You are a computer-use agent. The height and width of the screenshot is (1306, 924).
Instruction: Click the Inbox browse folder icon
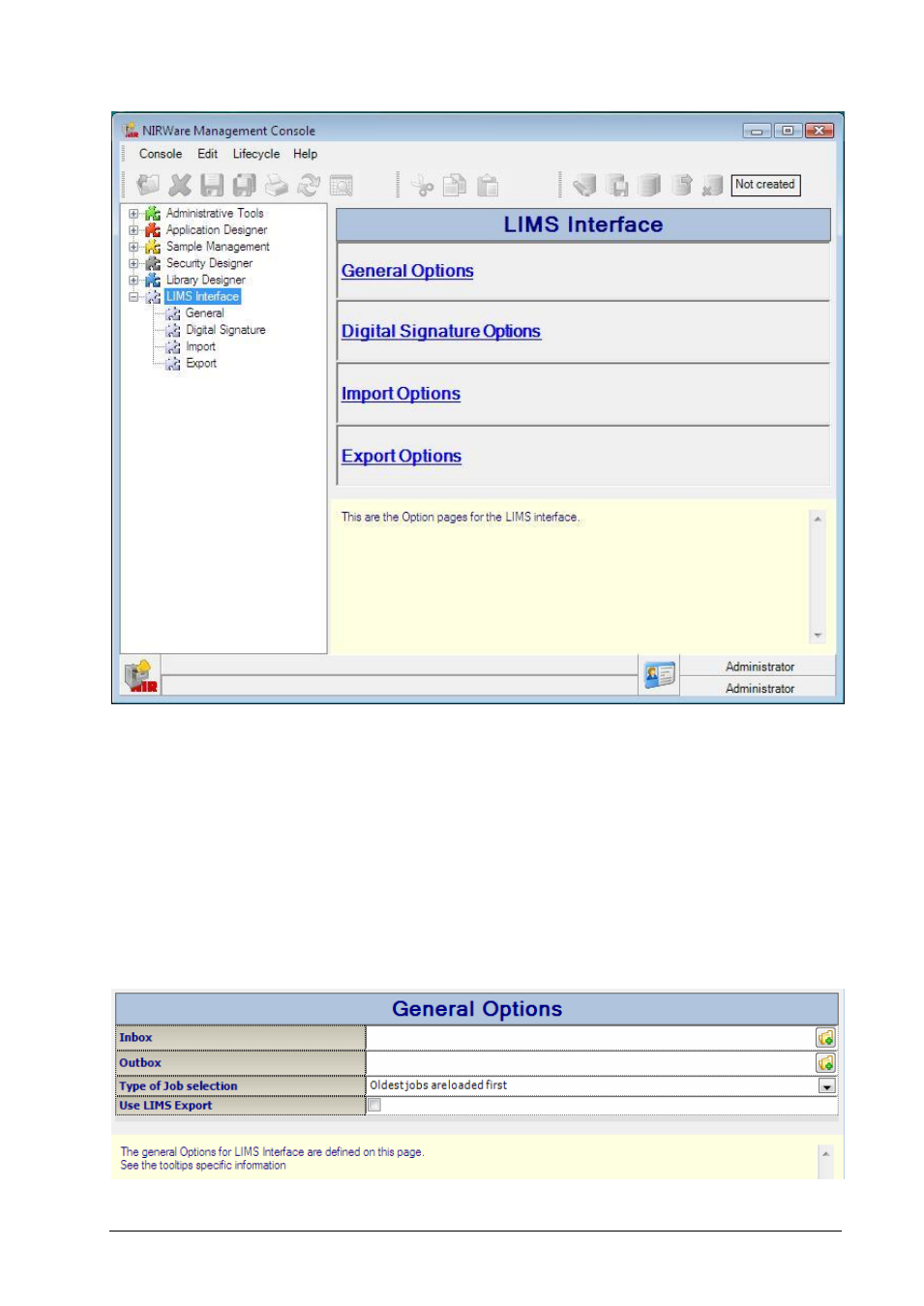pos(825,1037)
